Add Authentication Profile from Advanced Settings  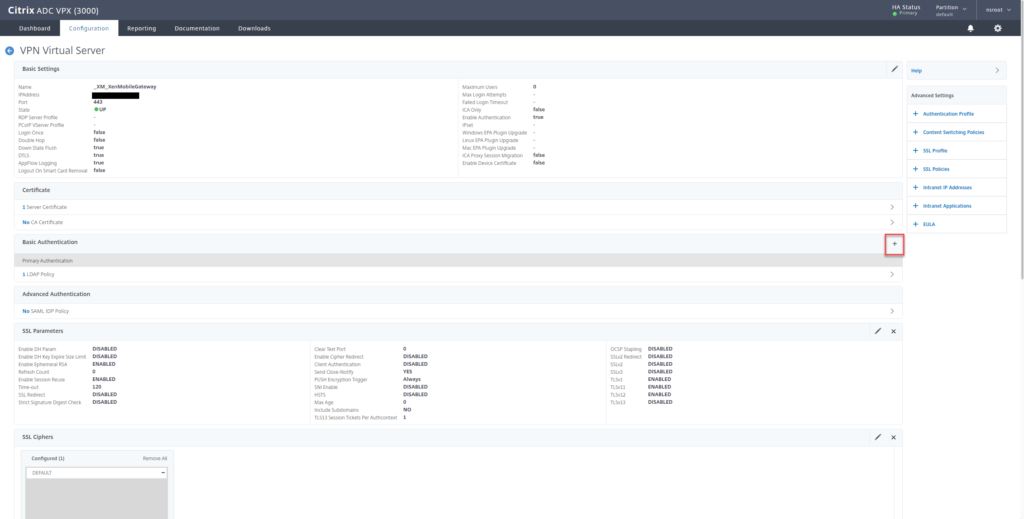pyautogui.click(x=946, y=114)
